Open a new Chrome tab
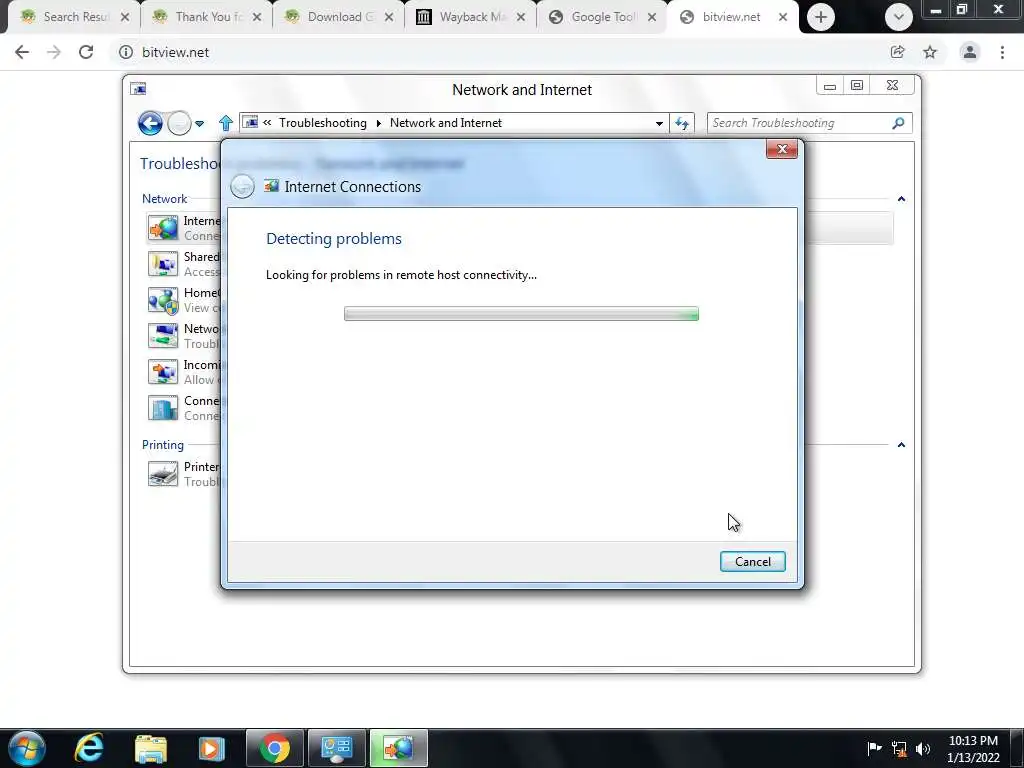This screenshot has height=768, width=1024. click(821, 17)
